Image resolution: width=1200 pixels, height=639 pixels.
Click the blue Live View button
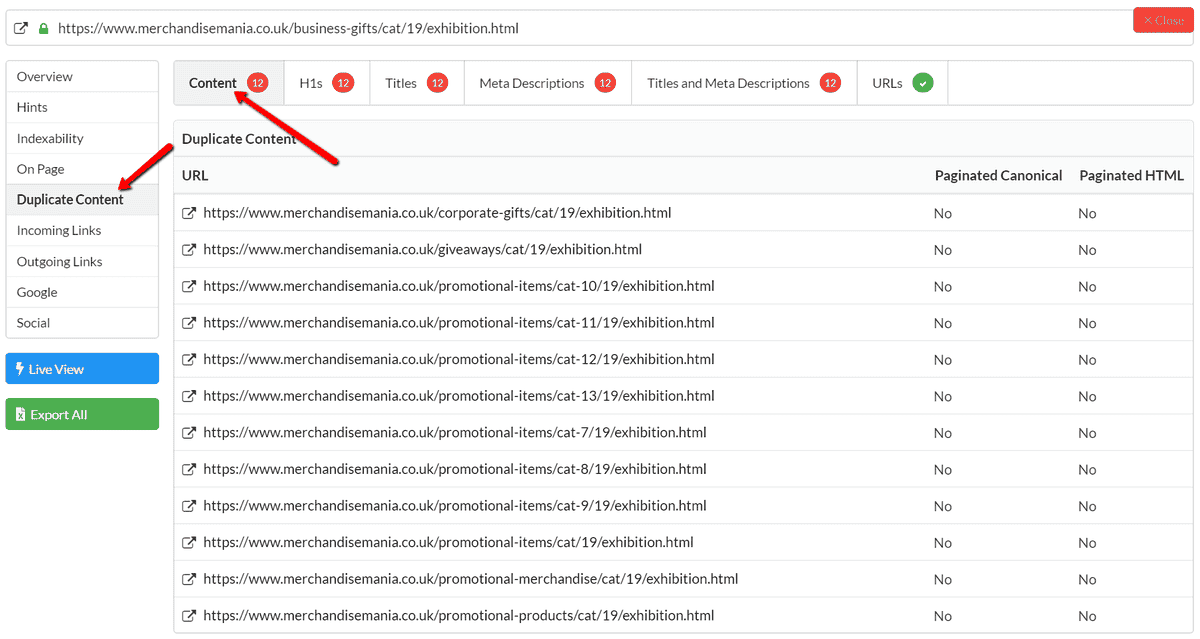click(82, 369)
